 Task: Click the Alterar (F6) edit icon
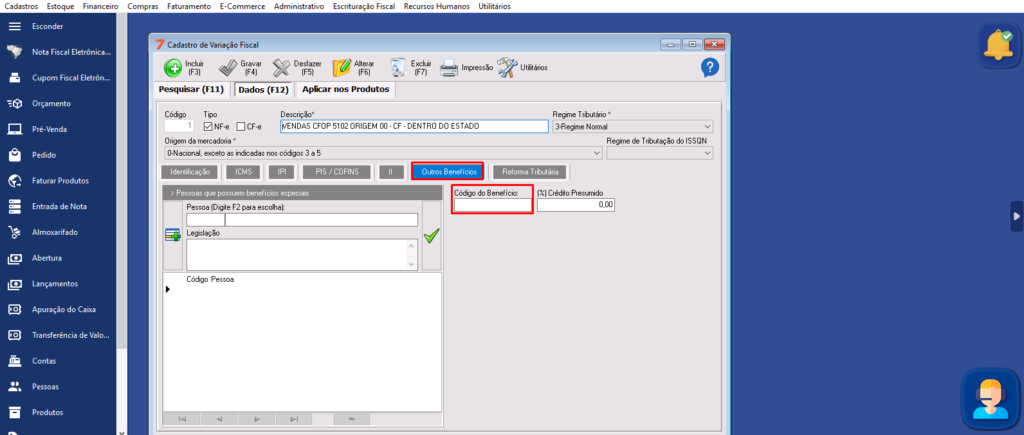click(341, 67)
